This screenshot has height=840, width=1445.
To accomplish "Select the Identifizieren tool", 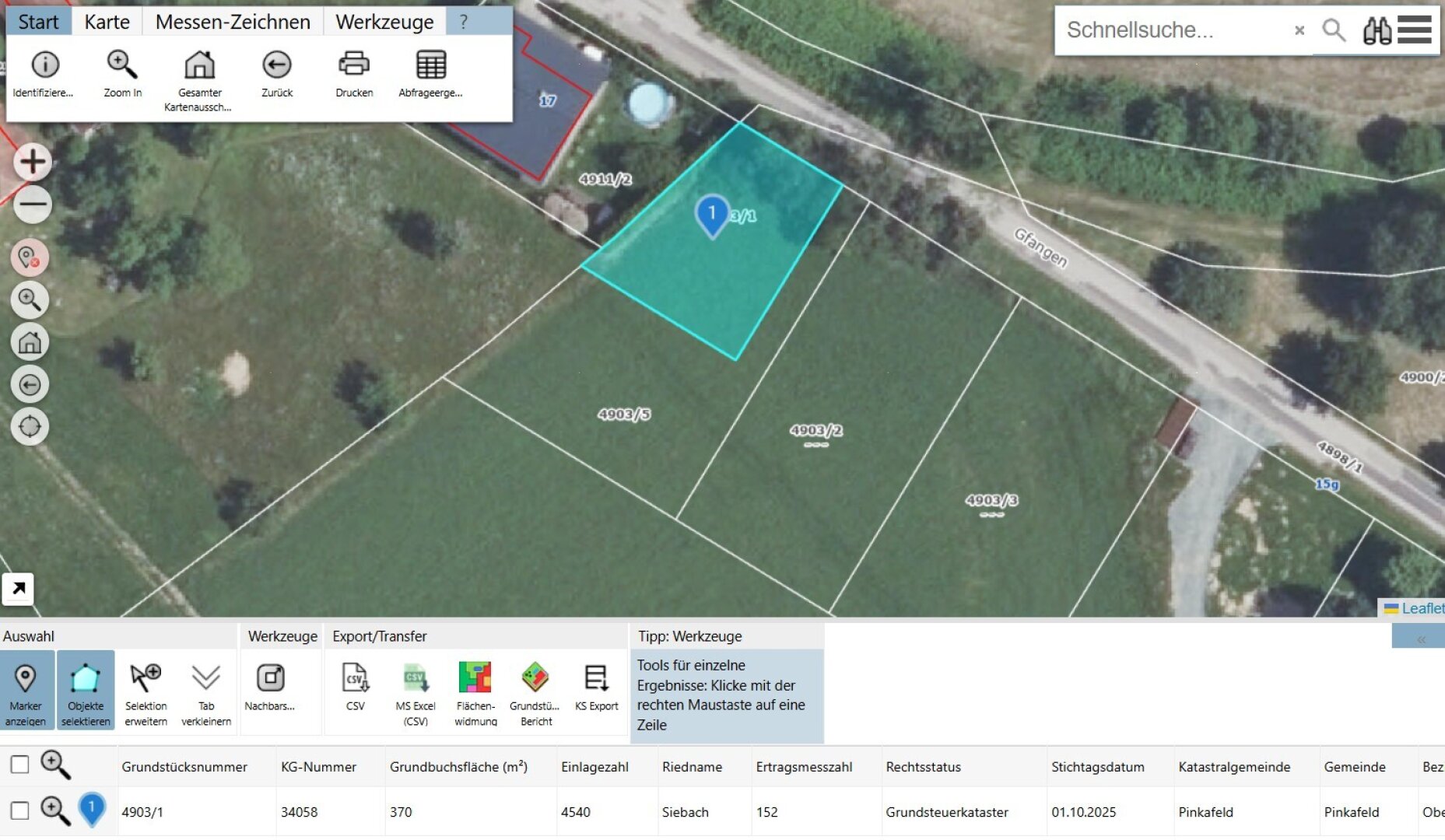I will (x=43, y=72).
